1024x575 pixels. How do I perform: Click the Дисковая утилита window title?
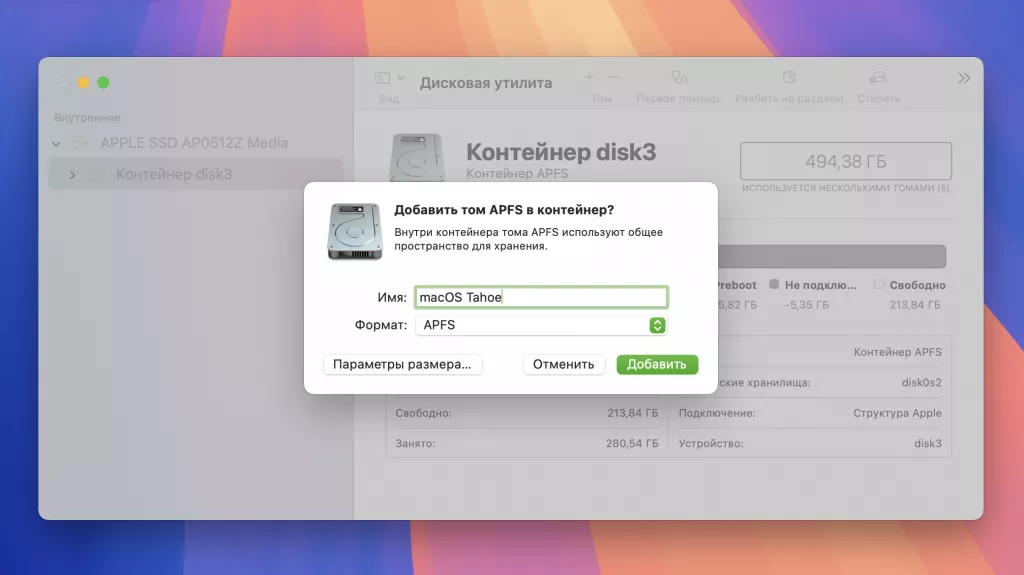coord(486,83)
